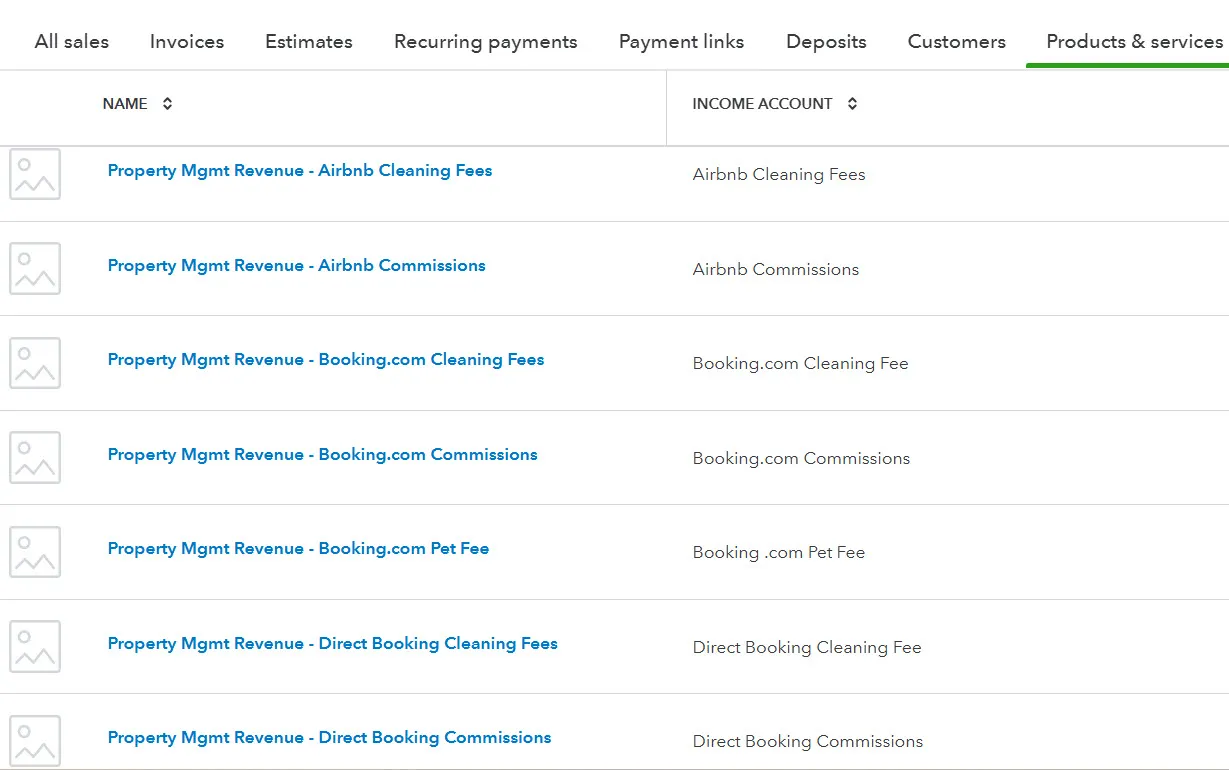Sort by Income Account column arrows
The image size is (1229, 770).
click(852, 104)
